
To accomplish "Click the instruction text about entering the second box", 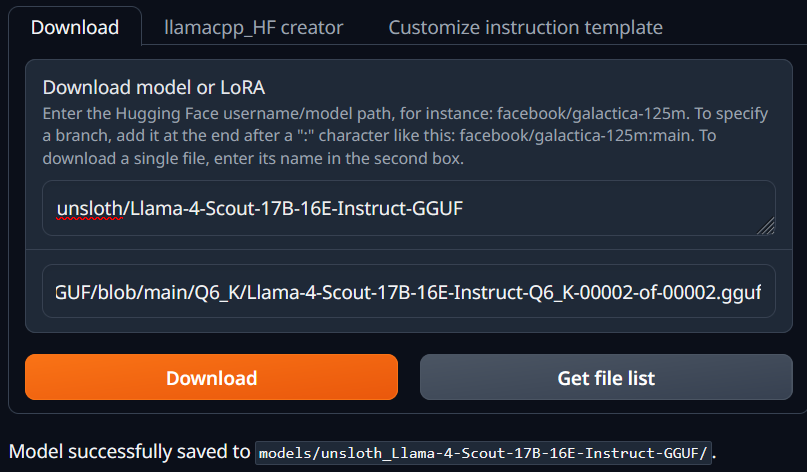I will 253,158.
